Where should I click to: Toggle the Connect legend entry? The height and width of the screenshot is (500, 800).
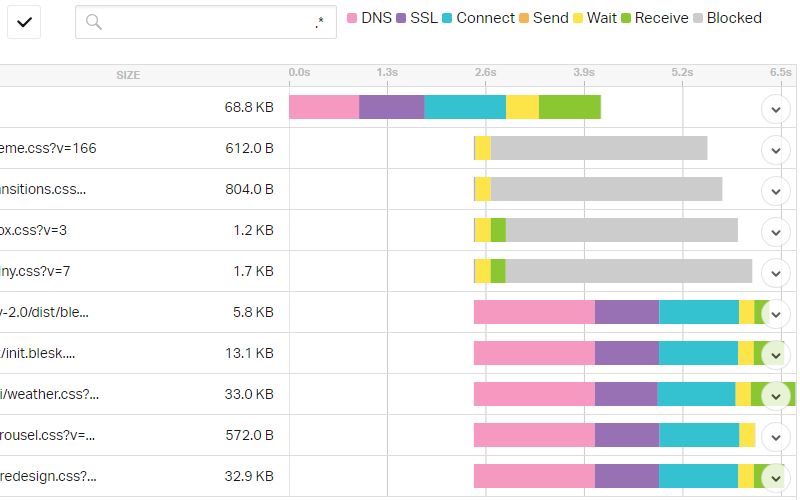(477, 18)
